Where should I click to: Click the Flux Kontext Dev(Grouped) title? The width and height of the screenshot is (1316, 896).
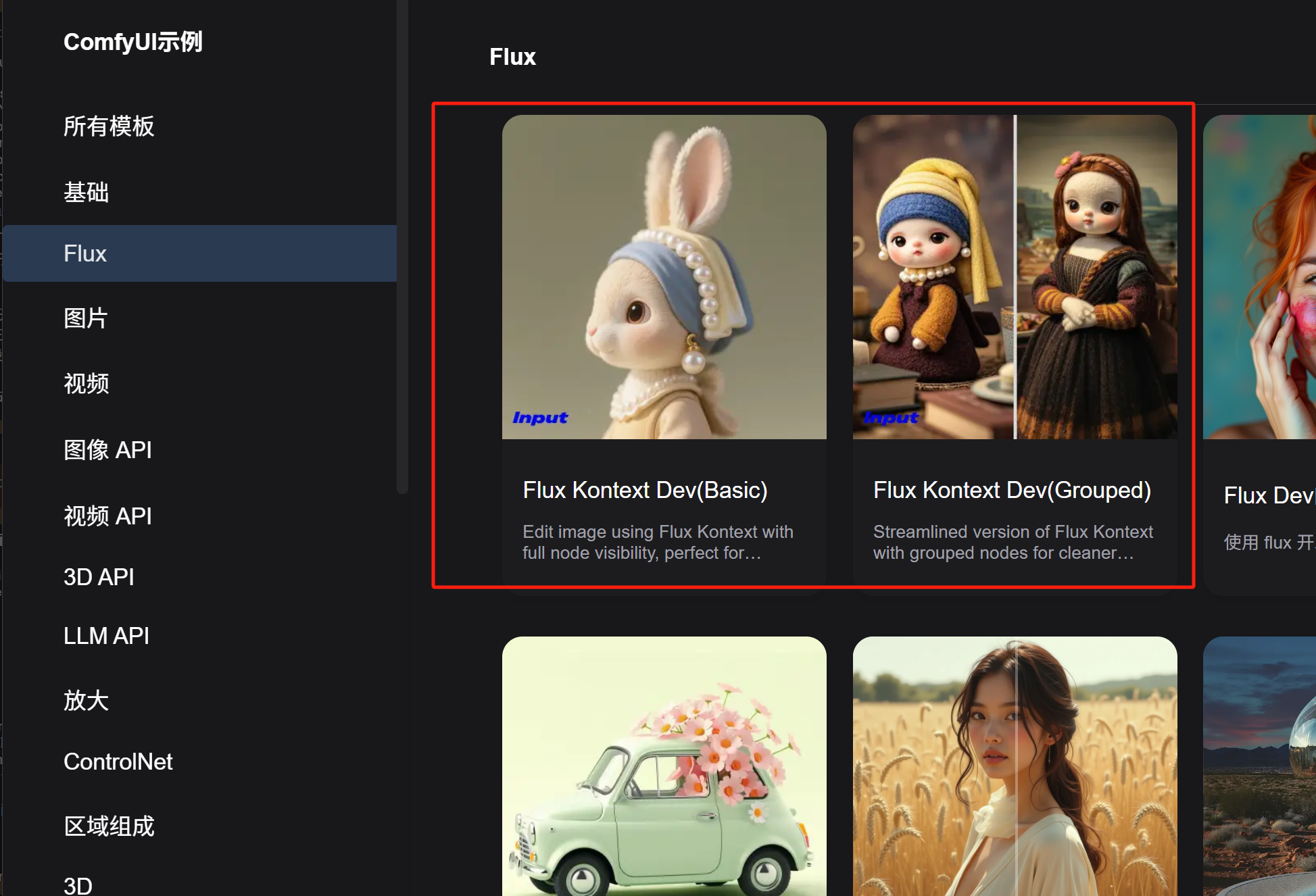1012,490
